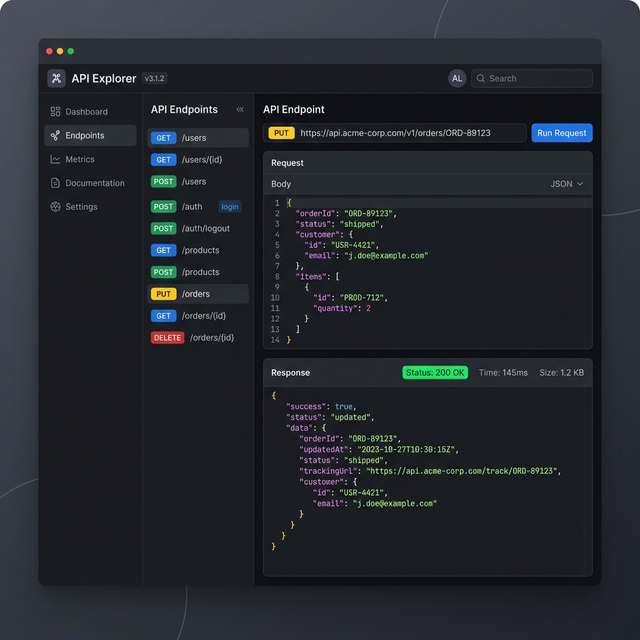Viewport: 640px width, 640px height.
Task: Select GET /products endpoint
Action: (x=198, y=250)
